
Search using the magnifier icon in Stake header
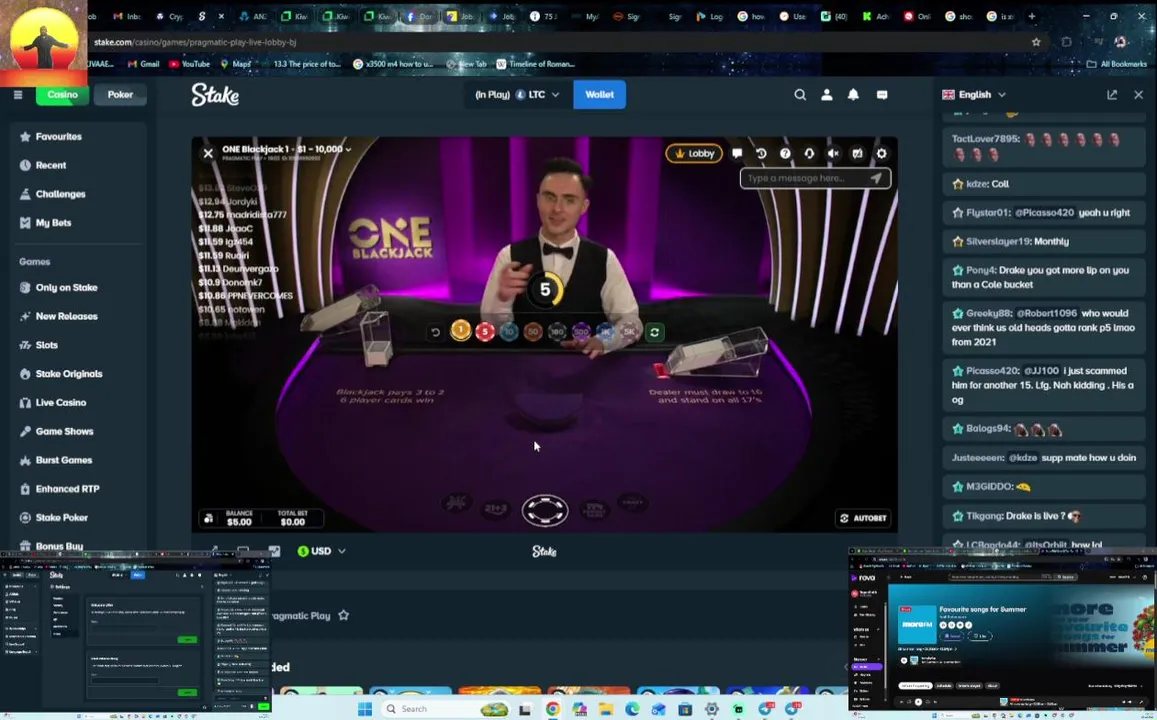[800, 94]
